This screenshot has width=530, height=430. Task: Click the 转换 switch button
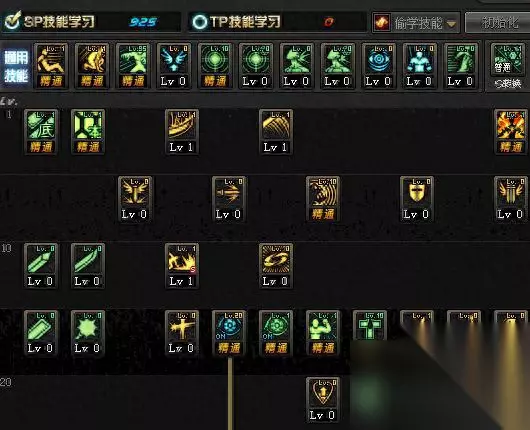coord(508,83)
